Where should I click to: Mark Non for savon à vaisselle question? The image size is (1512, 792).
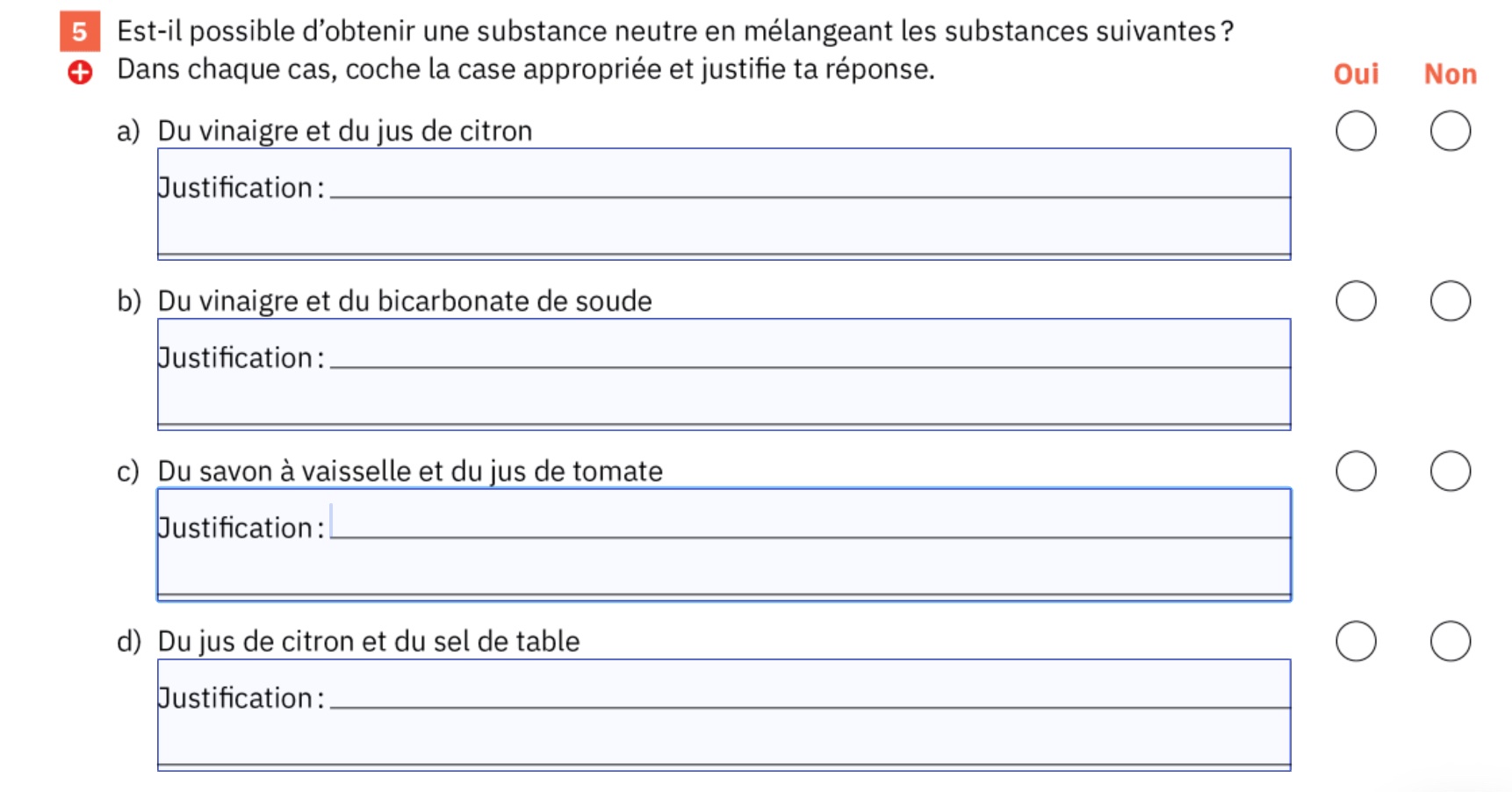[x=1450, y=472]
